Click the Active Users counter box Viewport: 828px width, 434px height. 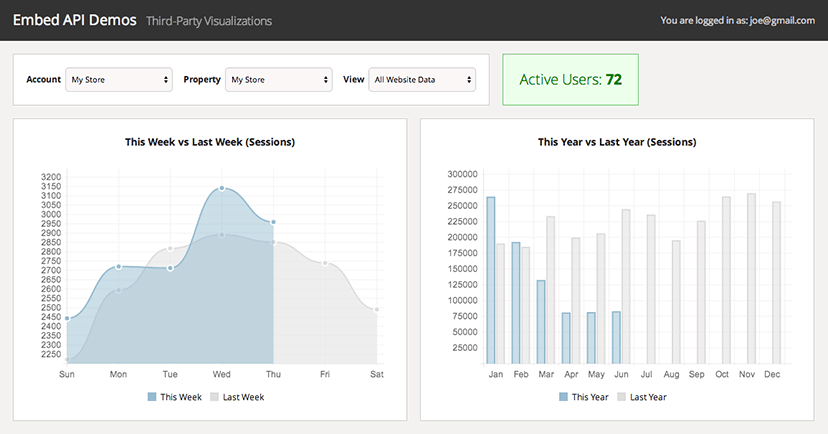point(570,79)
